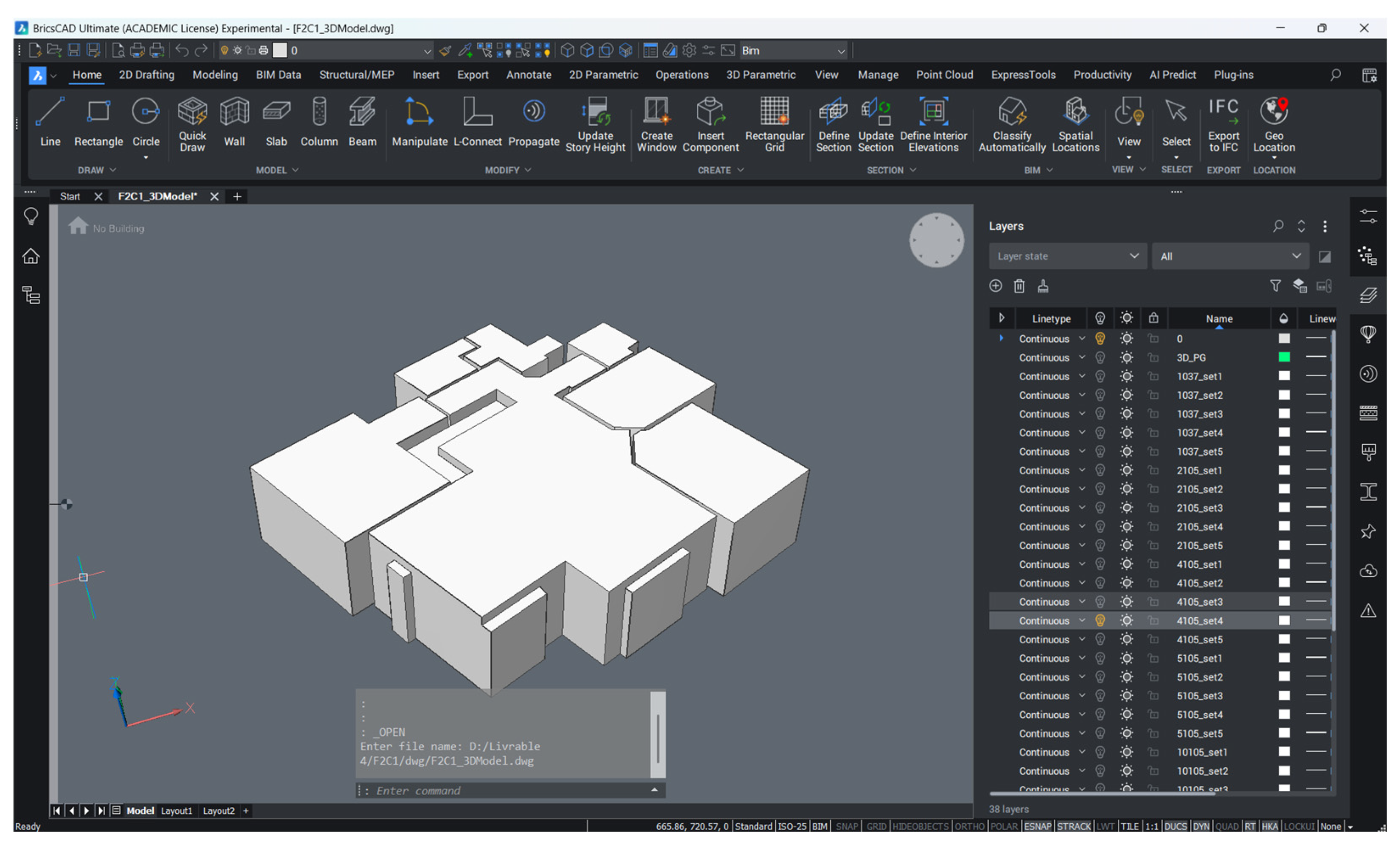
Task: Open the Bim workspace dropdown
Action: click(793, 50)
